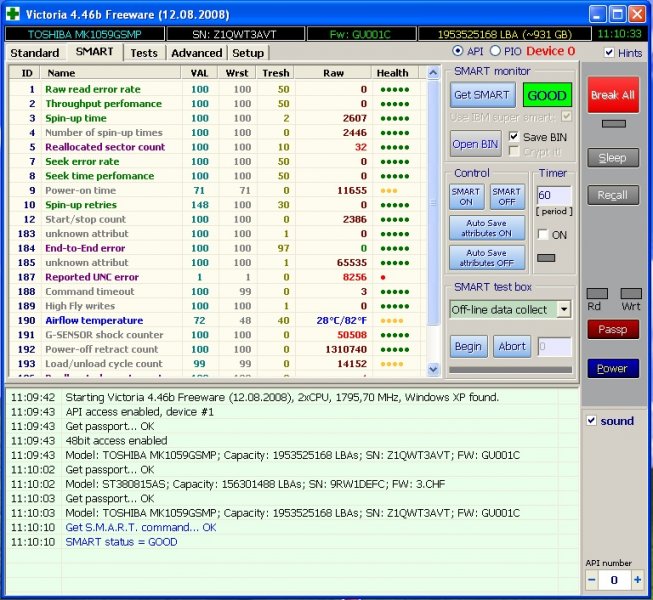653x600 pixels.
Task: Switch to the Tests tab
Action: [x=144, y=52]
